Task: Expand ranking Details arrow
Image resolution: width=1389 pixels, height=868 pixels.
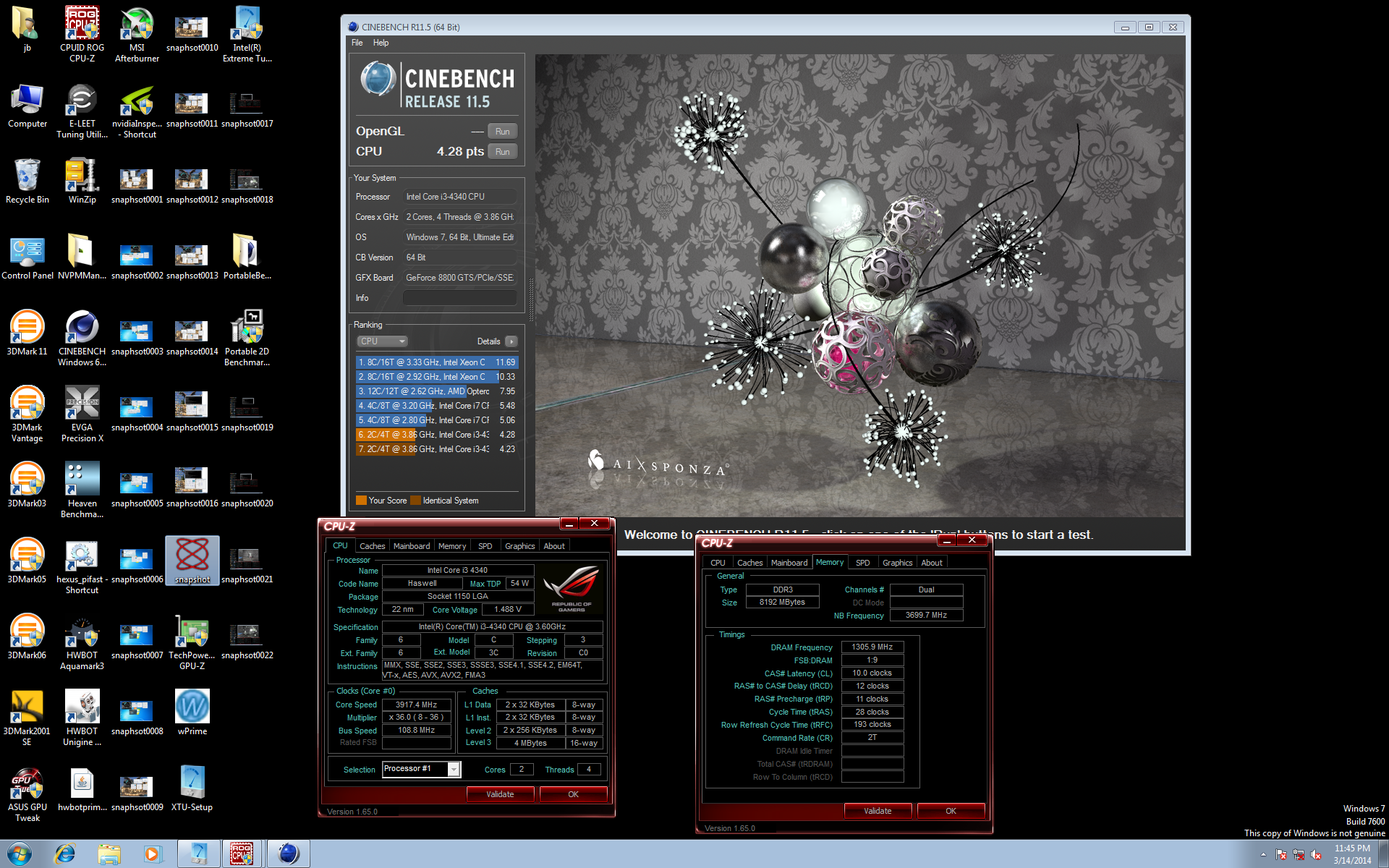Action: coord(511,341)
